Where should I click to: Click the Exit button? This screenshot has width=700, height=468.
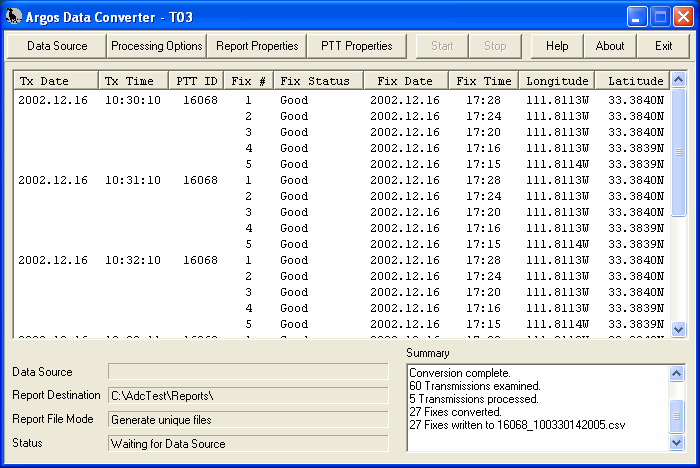coord(663,46)
